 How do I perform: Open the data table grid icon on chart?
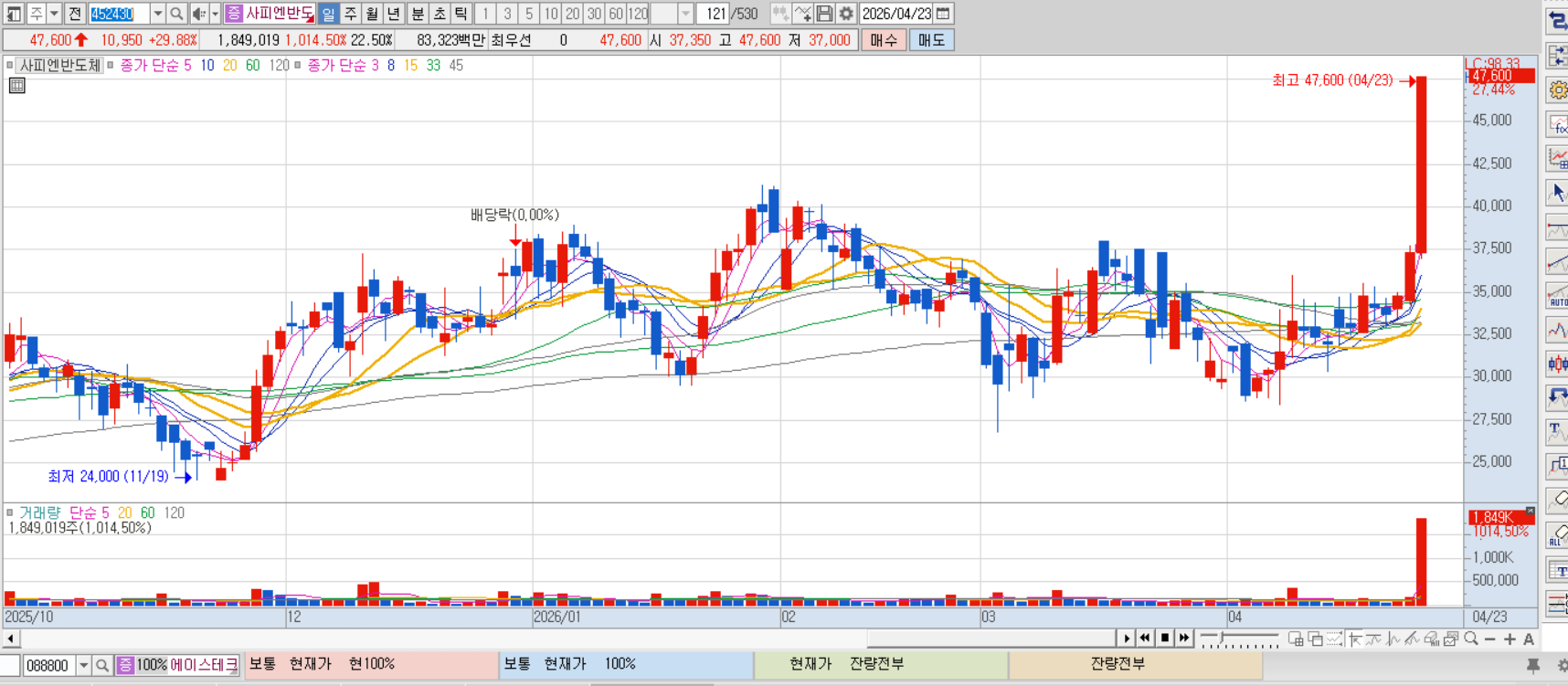(x=16, y=86)
